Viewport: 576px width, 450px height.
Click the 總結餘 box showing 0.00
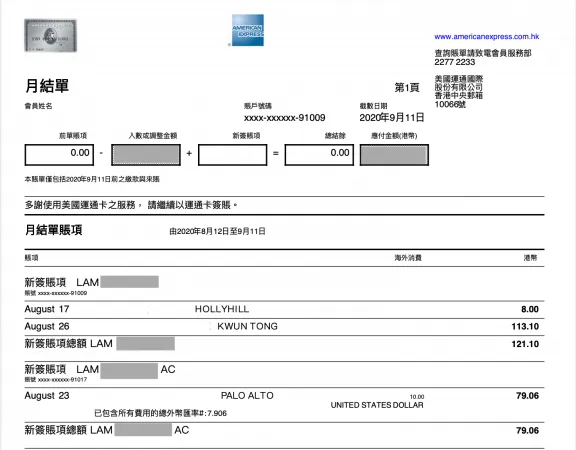point(319,155)
